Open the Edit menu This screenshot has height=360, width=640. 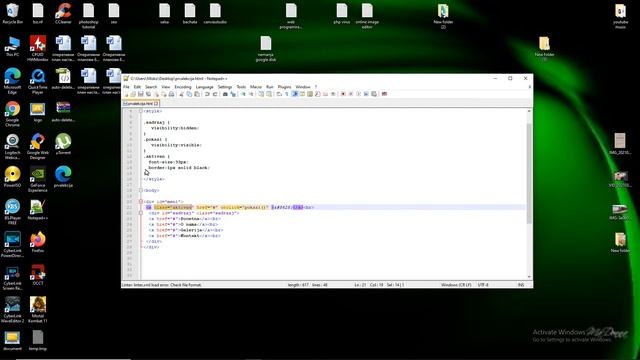click(x=137, y=87)
